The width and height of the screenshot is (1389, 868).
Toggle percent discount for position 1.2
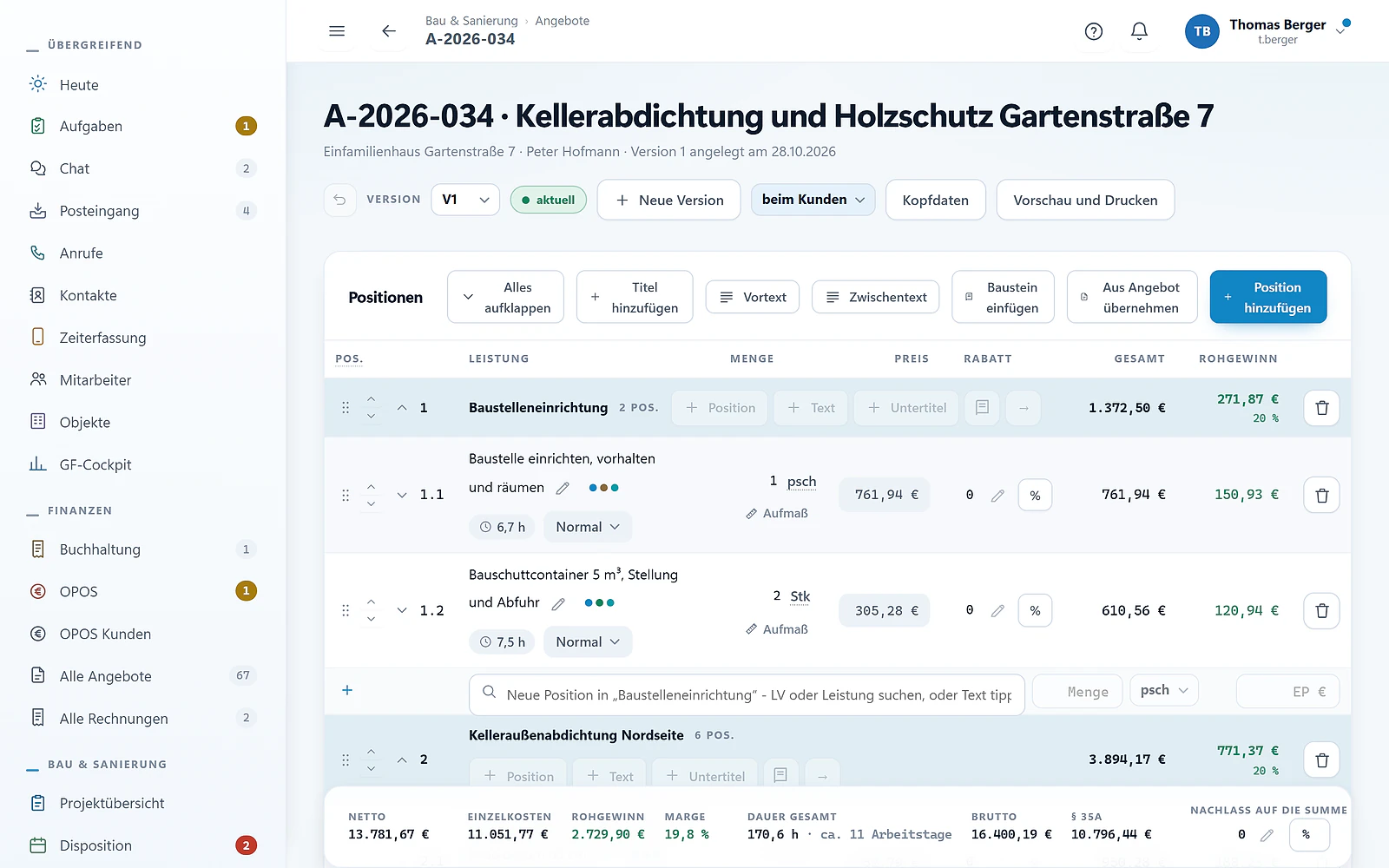[x=1035, y=611]
